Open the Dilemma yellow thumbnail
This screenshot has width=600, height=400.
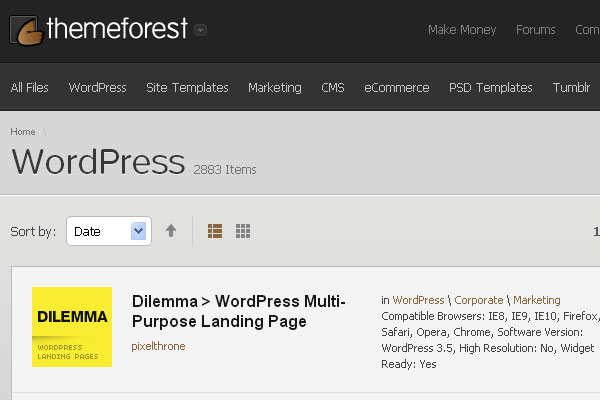72,327
